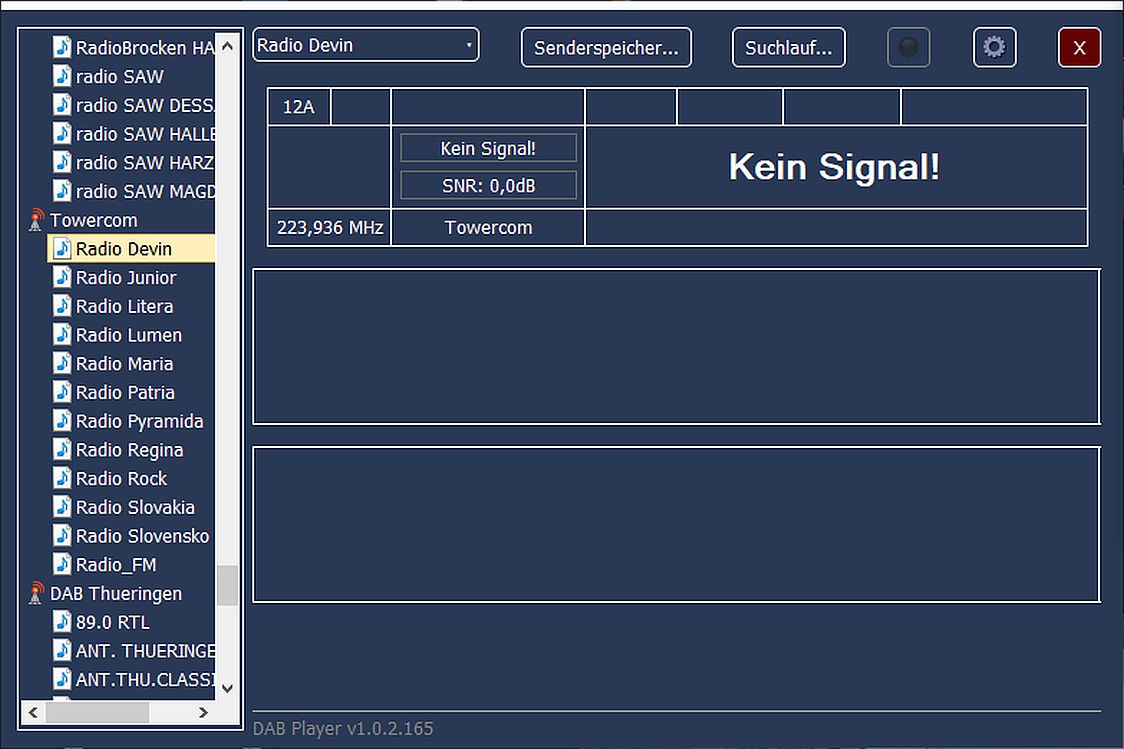1124x749 pixels.
Task: Tune to the Radio Regina station label
Action: tap(130, 450)
